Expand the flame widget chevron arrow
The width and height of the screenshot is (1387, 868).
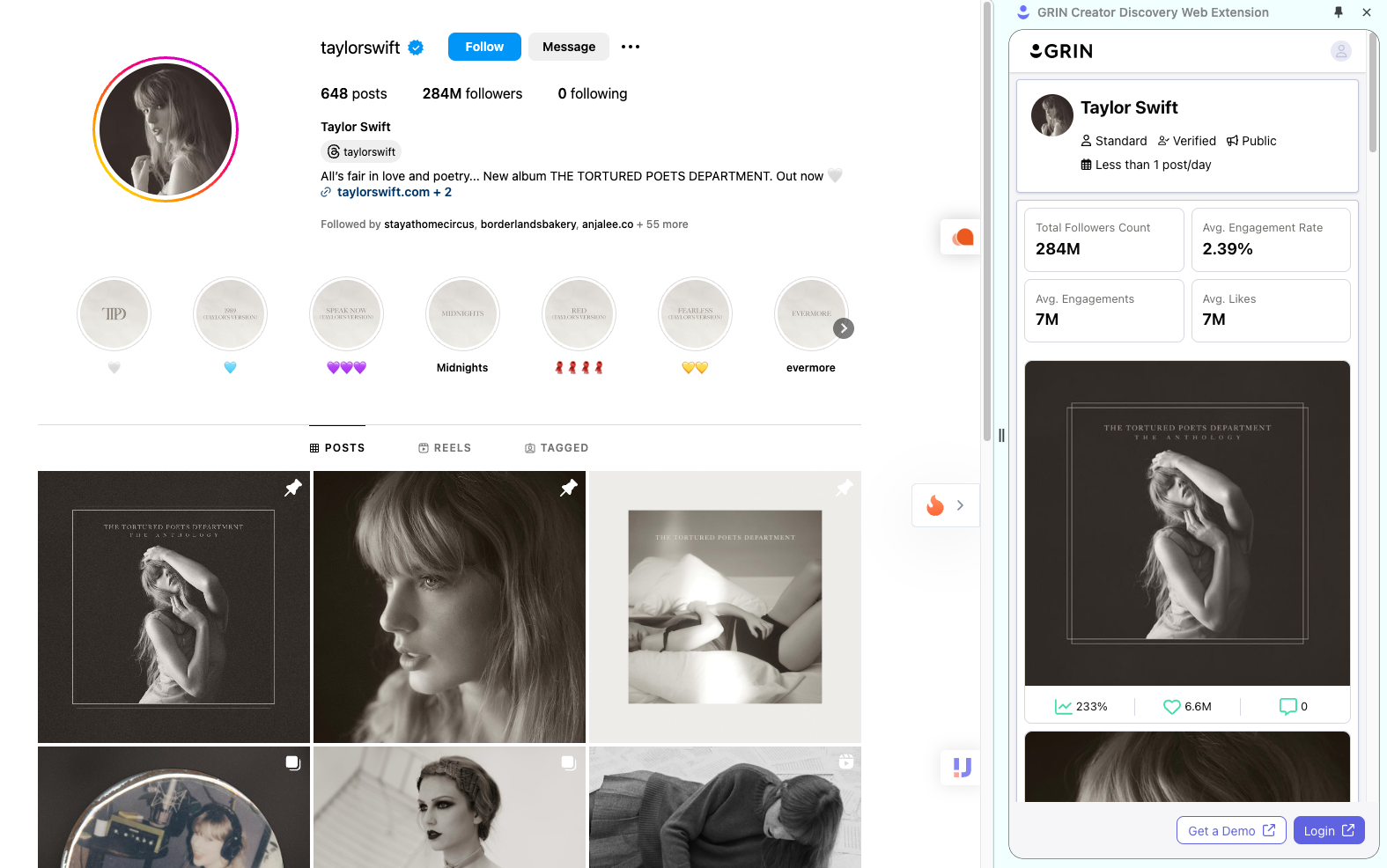point(960,505)
